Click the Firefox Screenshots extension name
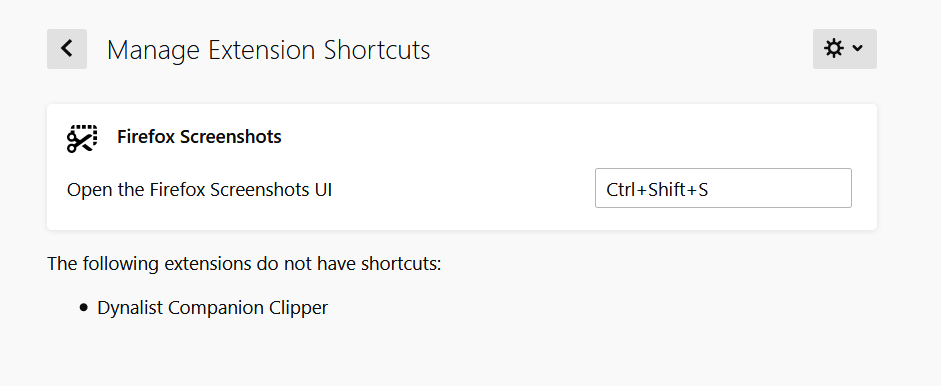The height and width of the screenshot is (386, 941). pyautogui.click(x=199, y=137)
